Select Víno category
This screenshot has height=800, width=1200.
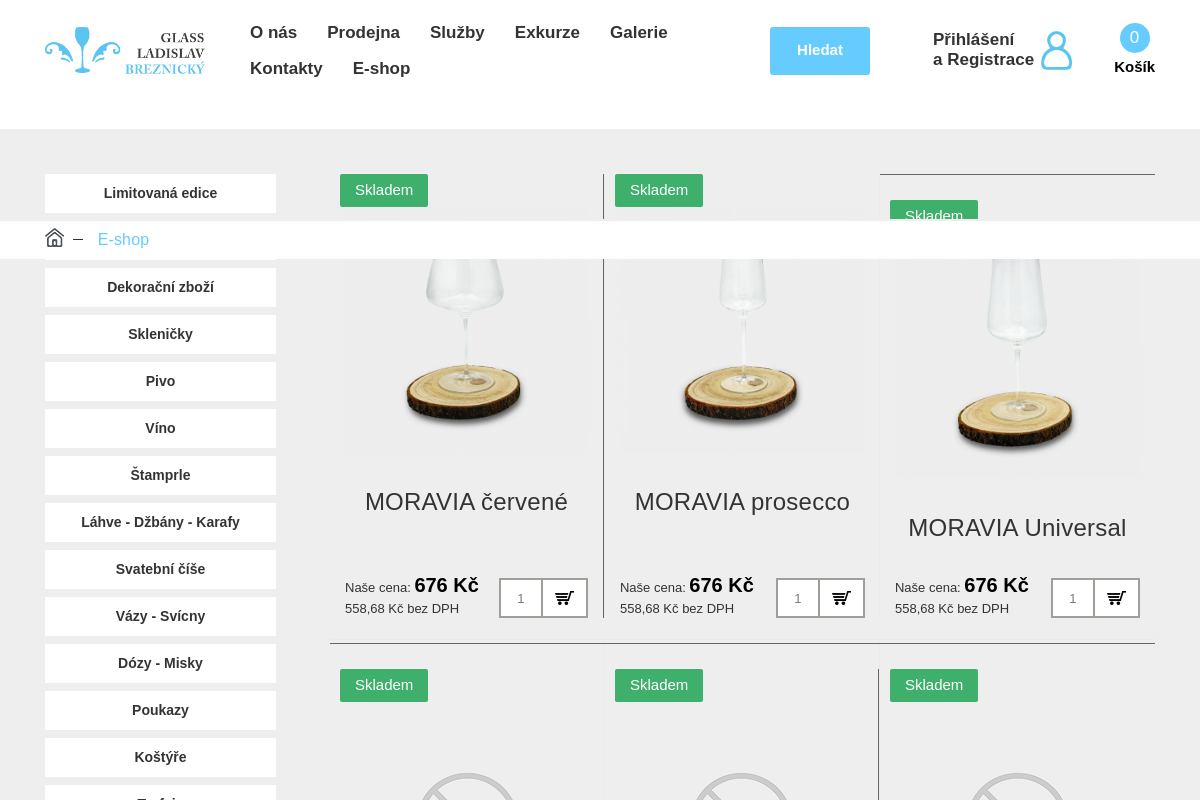(160, 428)
